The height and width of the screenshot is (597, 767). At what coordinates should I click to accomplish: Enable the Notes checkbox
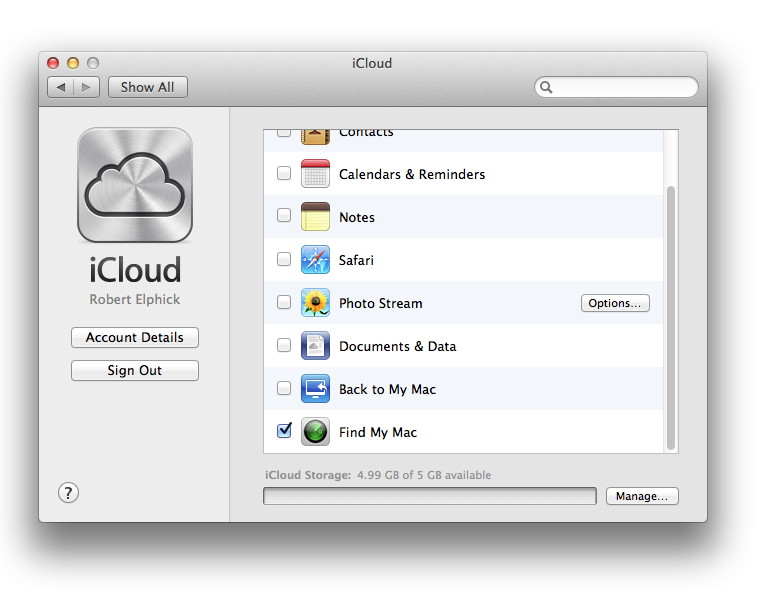click(284, 215)
